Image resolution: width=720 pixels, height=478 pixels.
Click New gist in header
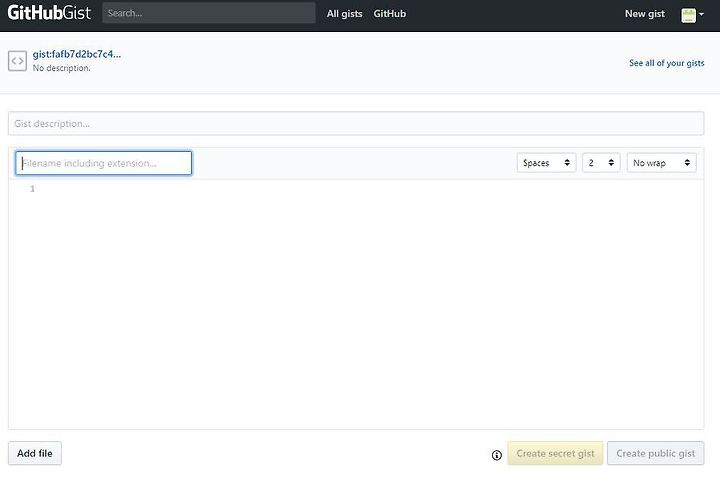click(645, 14)
